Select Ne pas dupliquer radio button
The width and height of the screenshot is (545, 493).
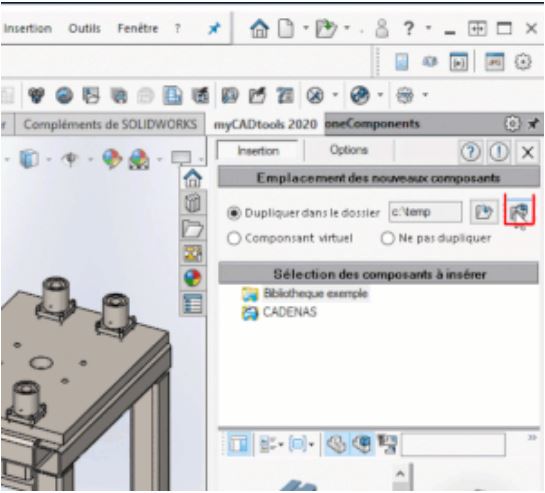[388, 238]
